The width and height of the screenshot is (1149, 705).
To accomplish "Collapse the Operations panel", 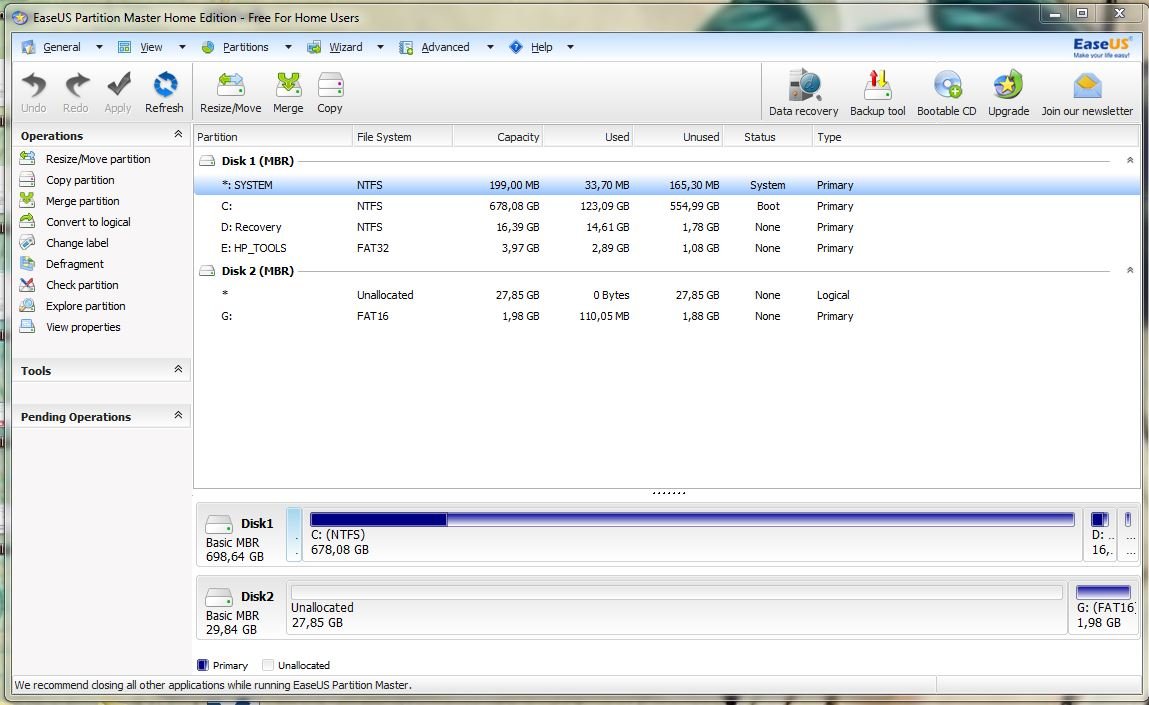I will tap(178, 134).
